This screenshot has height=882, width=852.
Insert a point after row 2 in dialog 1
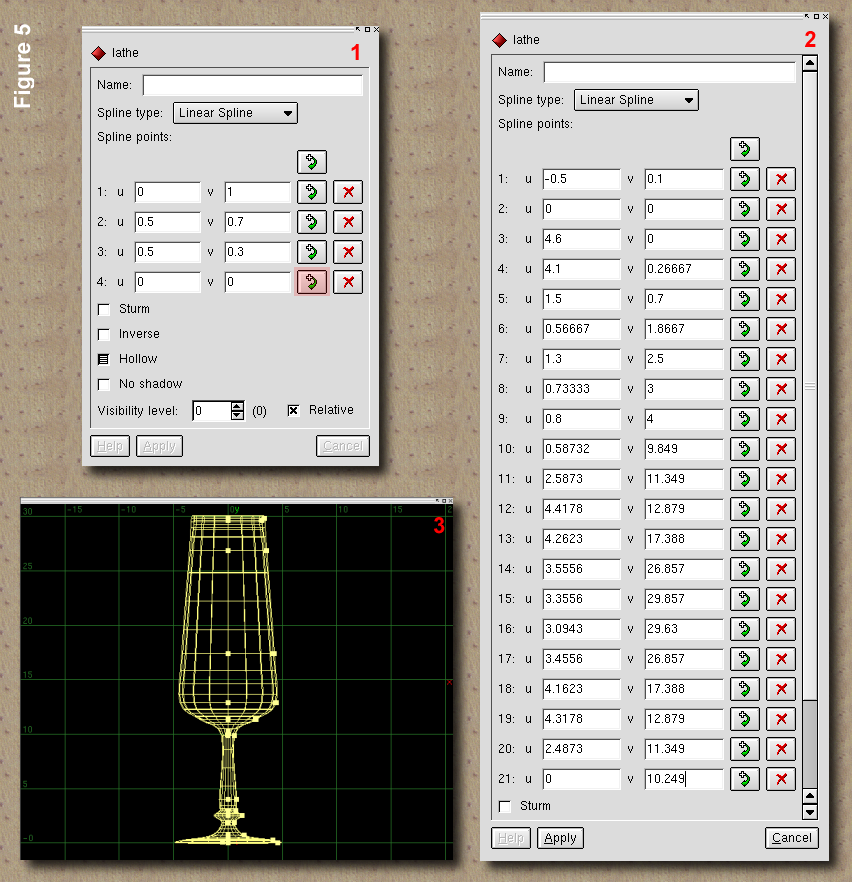click(312, 222)
